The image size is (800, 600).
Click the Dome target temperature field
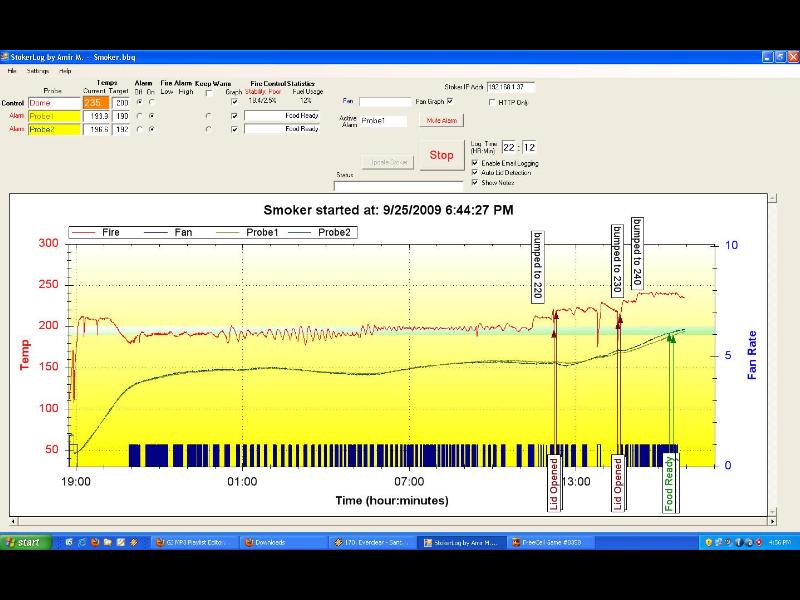[x=120, y=103]
